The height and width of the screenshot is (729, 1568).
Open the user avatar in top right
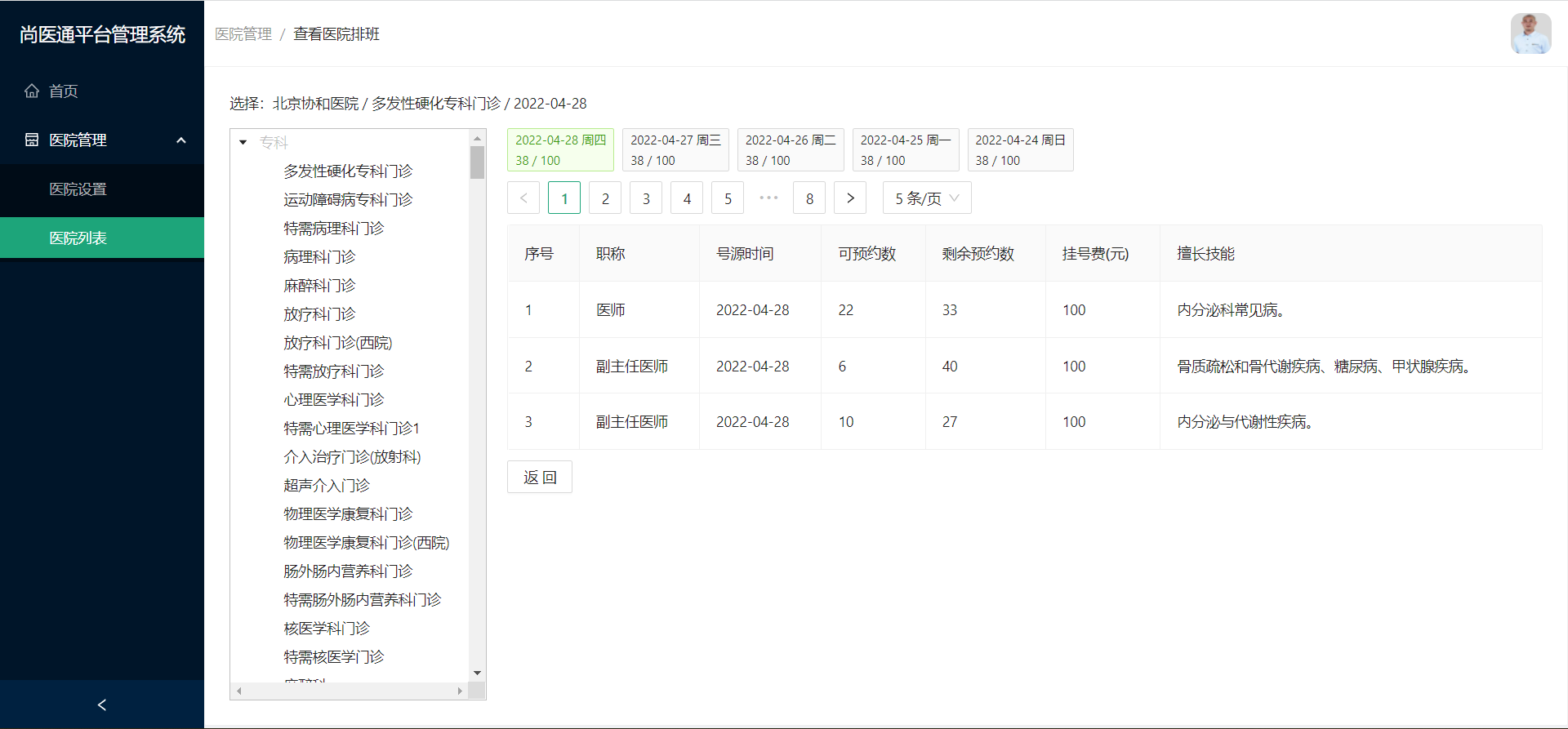[x=1530, y=33]
